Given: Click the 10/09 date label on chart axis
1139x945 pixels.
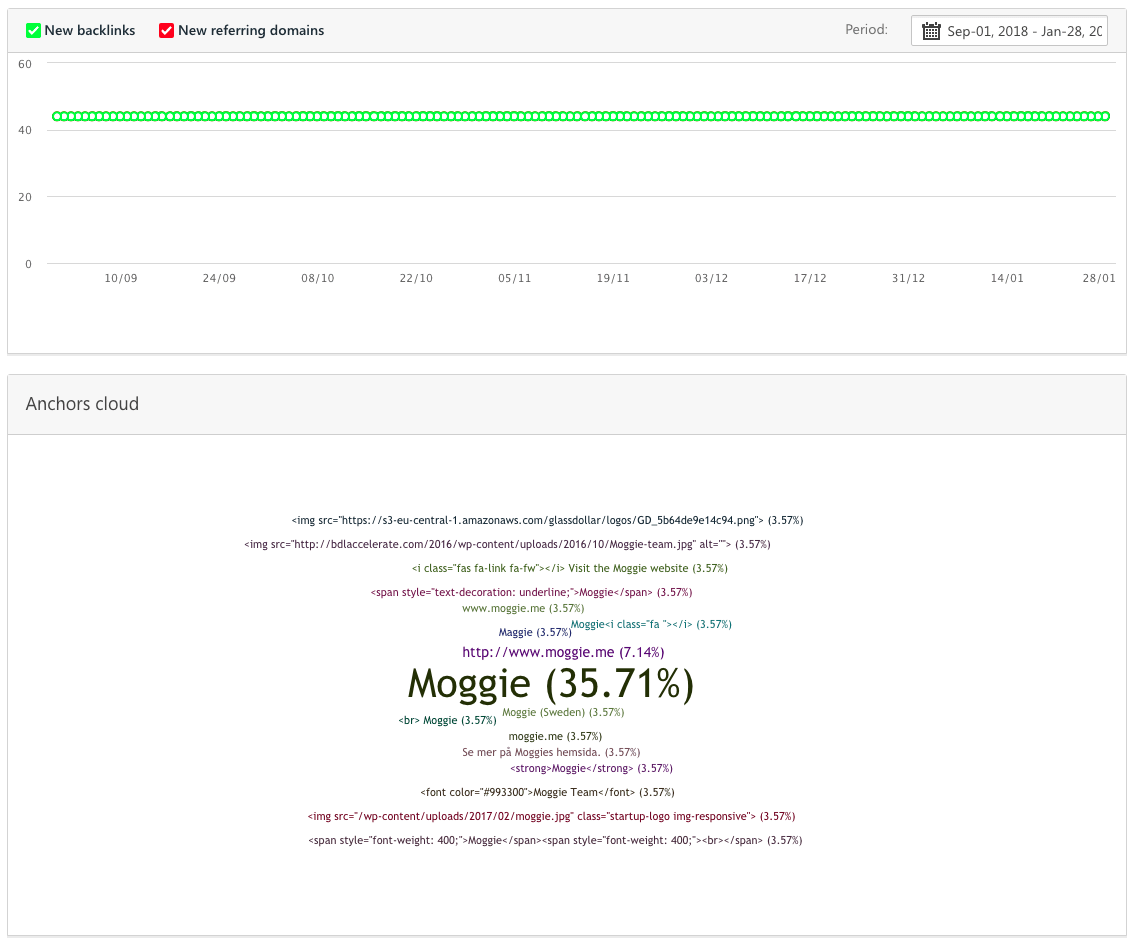Looking at the screenshot, I should pos(121,278).
